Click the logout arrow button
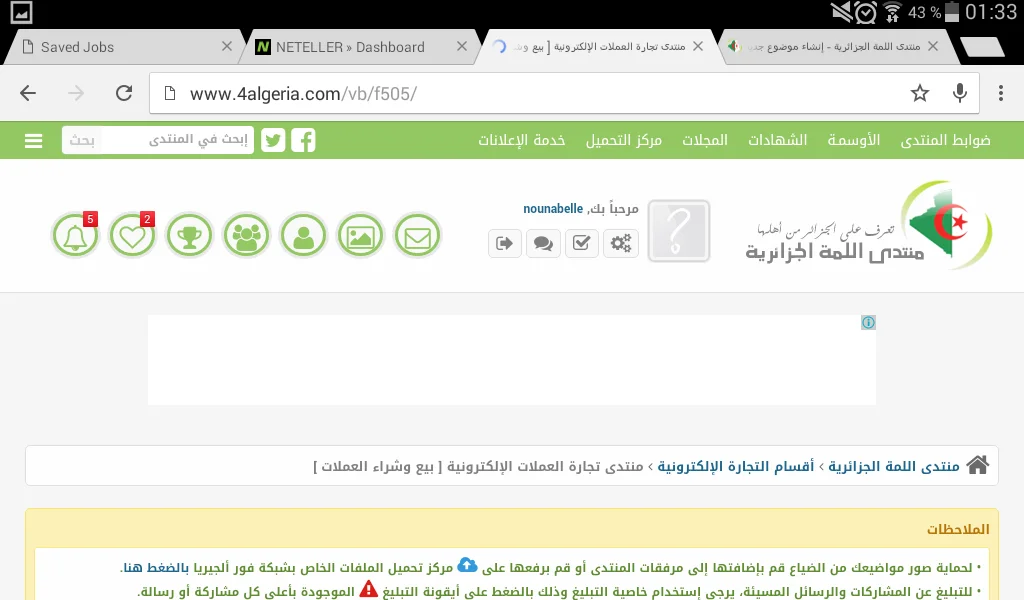Viewport: 1024px width, 600px height. (x=505, y=243)
